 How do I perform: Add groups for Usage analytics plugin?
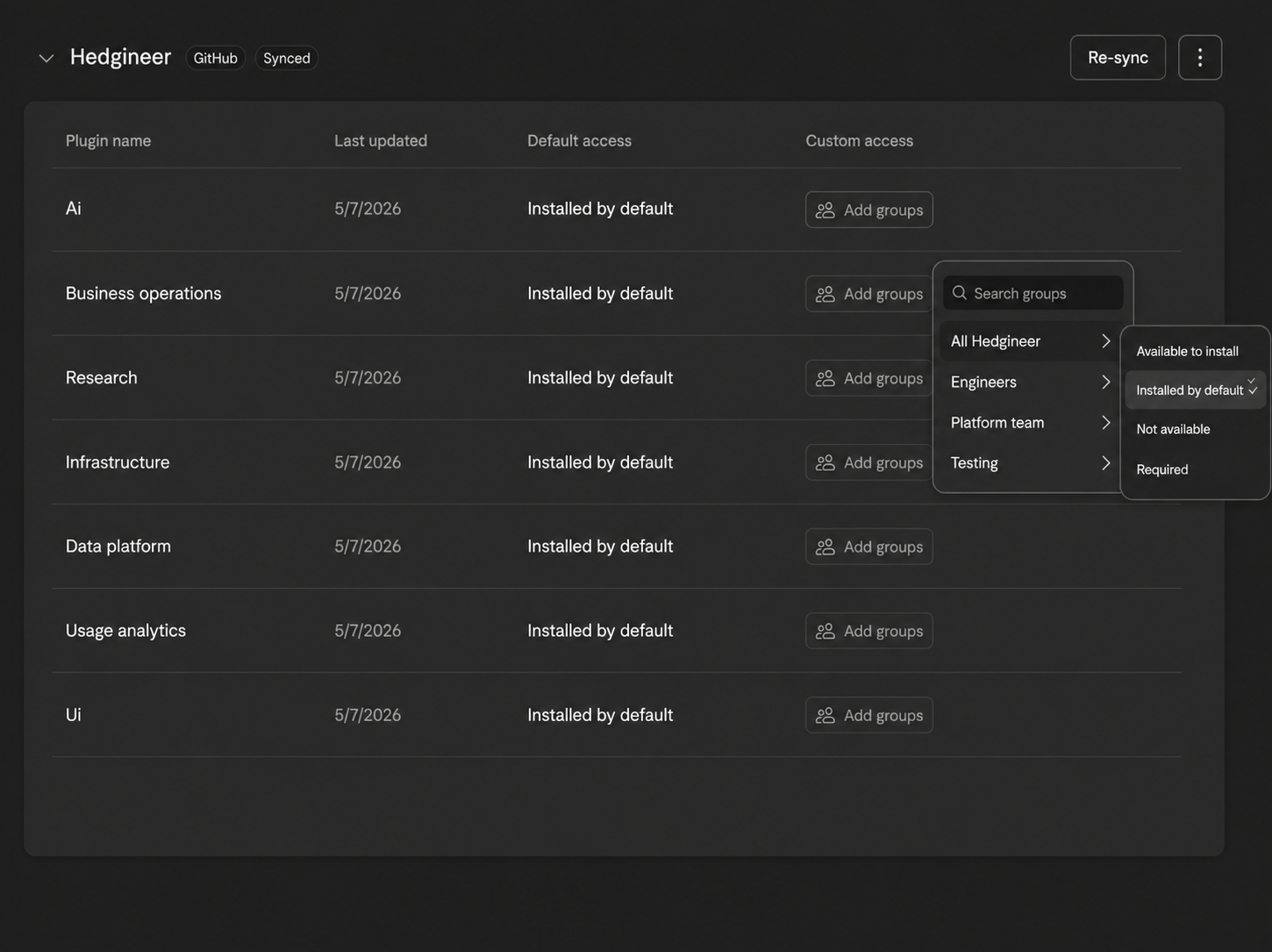(x=869, y=631)
